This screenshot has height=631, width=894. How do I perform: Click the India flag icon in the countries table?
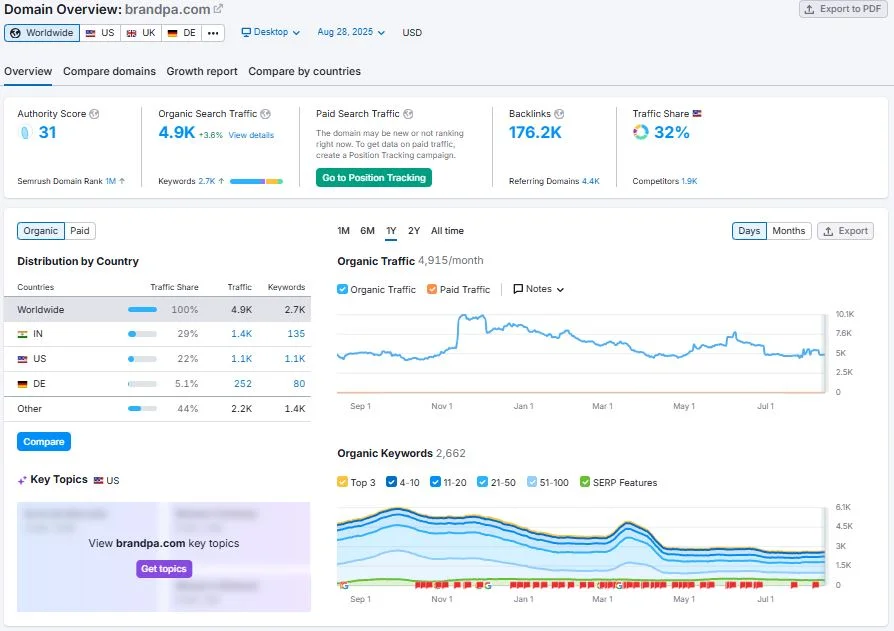pyautogui.click(x=23, y=334)
